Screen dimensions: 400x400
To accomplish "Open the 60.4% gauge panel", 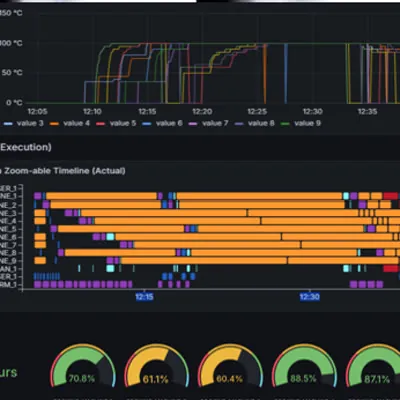I will (x=230, y=366).
